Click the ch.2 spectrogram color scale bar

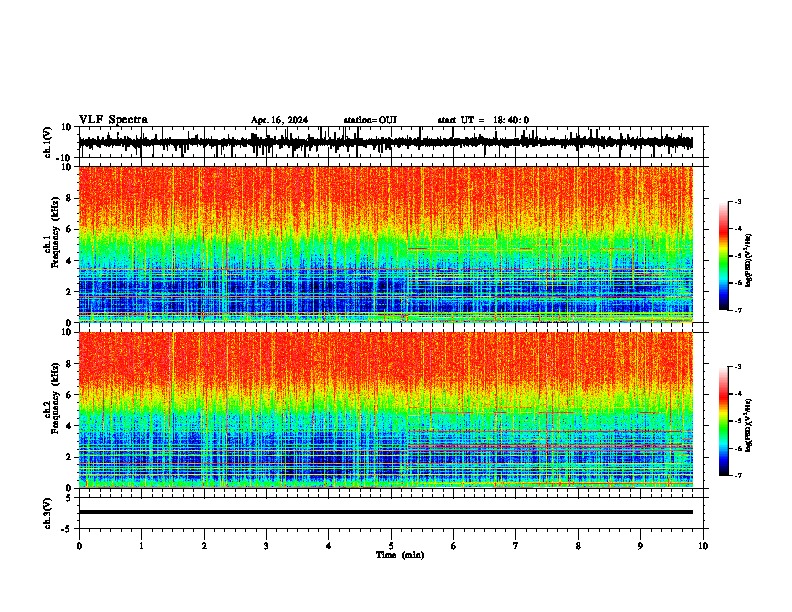pyautogui.click(x=724, y=421)
